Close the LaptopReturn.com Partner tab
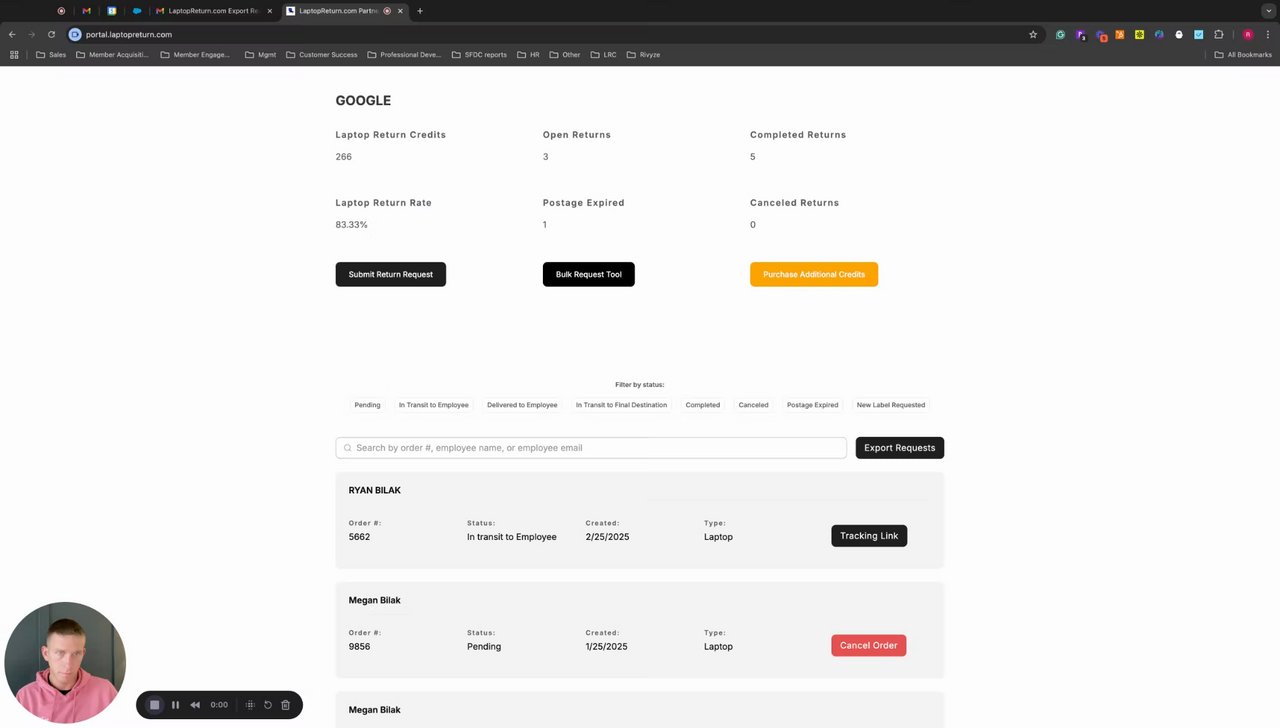1280x728 pixels. [x=401, y=11]
